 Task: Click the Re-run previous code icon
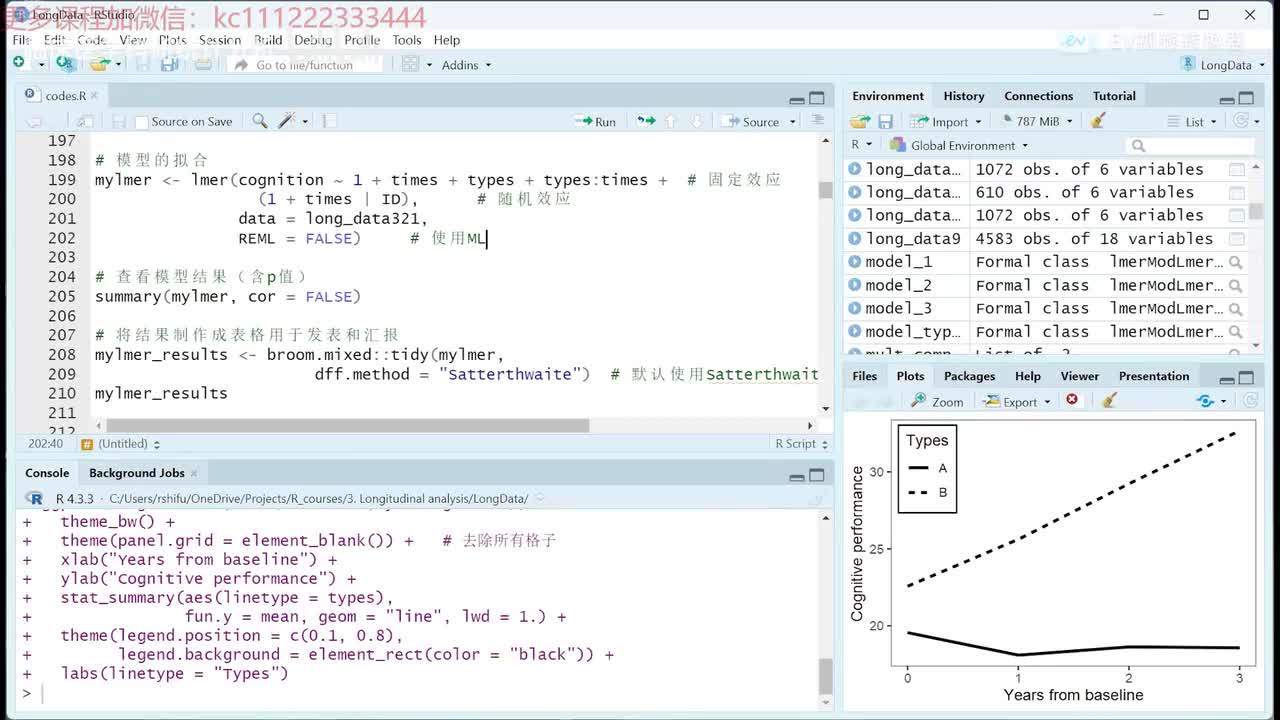[x=646, y=121]
